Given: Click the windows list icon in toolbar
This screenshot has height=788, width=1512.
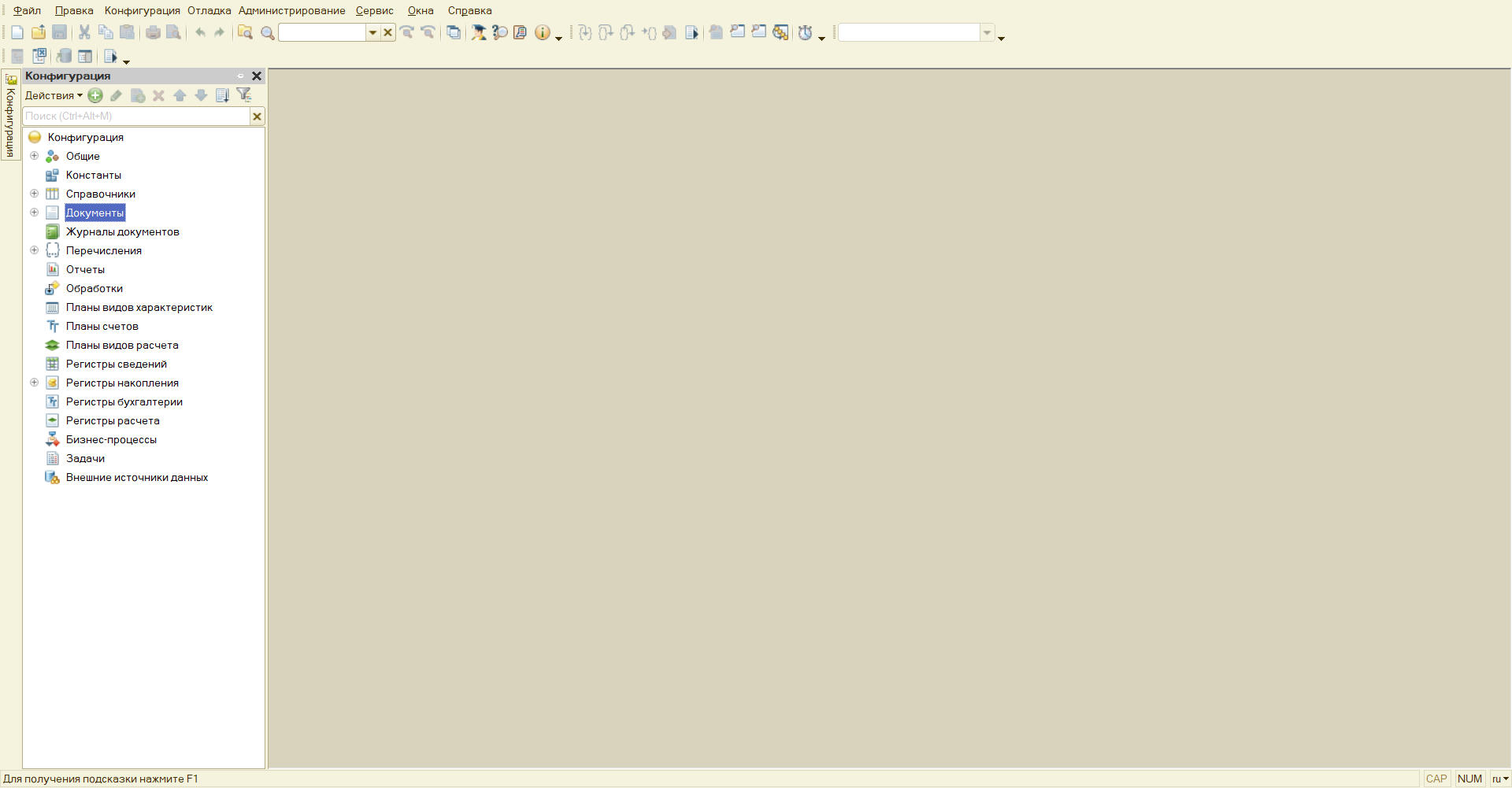Looking at the screenshot, I should coord(453,32).
